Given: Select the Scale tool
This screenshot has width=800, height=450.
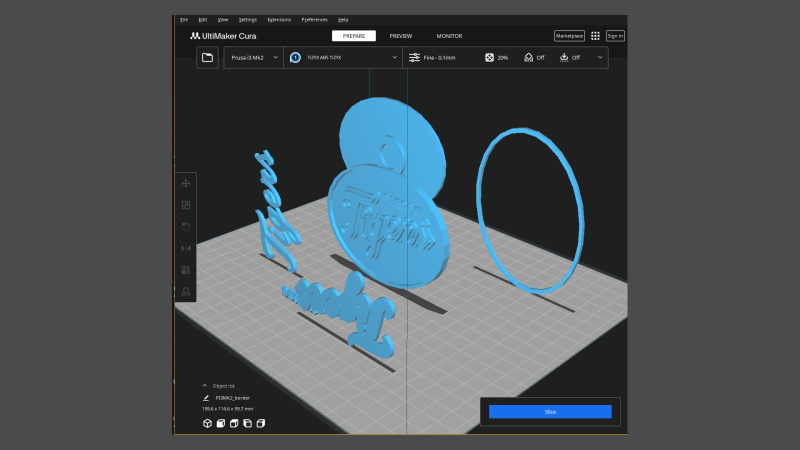Looking at the screenshot, I should 185,205.
